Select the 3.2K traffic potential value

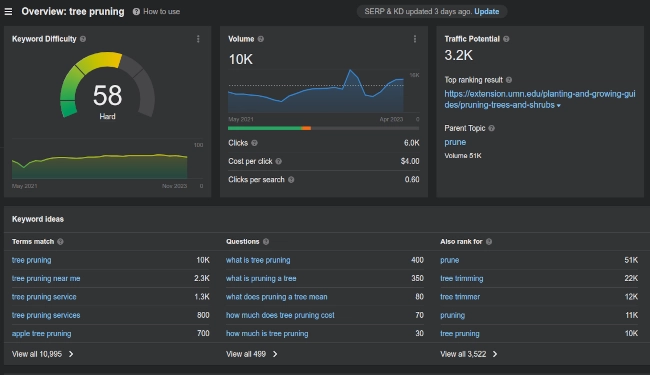pyautogui.click(x=458, y=56)
